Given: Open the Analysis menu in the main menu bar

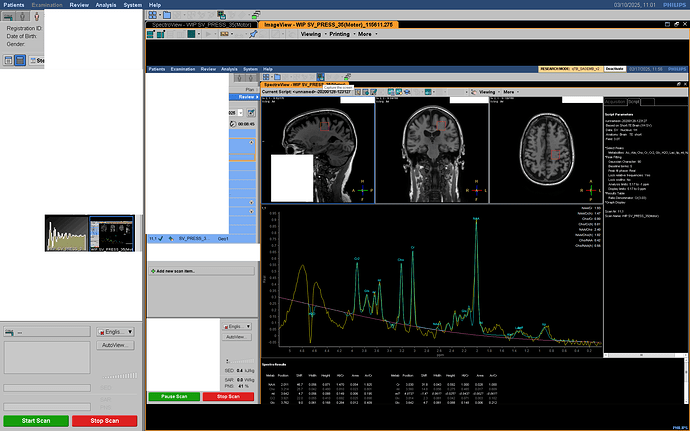Looking at the screenshot, I should 106,5.
